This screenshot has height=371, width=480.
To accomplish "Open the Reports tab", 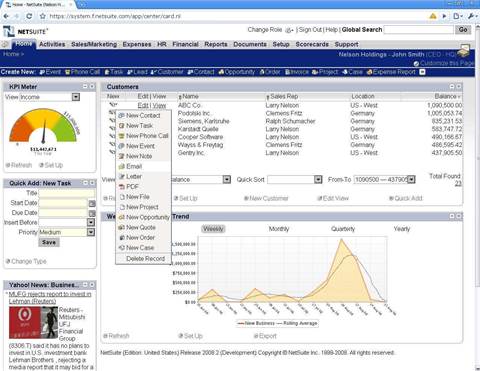I will click(216, 44).
